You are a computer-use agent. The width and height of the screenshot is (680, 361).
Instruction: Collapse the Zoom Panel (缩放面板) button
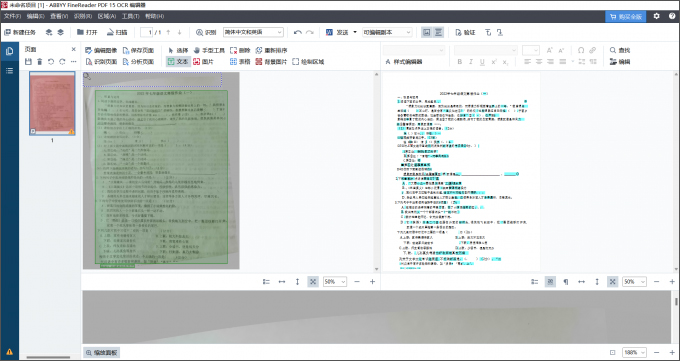click(x=101, y=352)
